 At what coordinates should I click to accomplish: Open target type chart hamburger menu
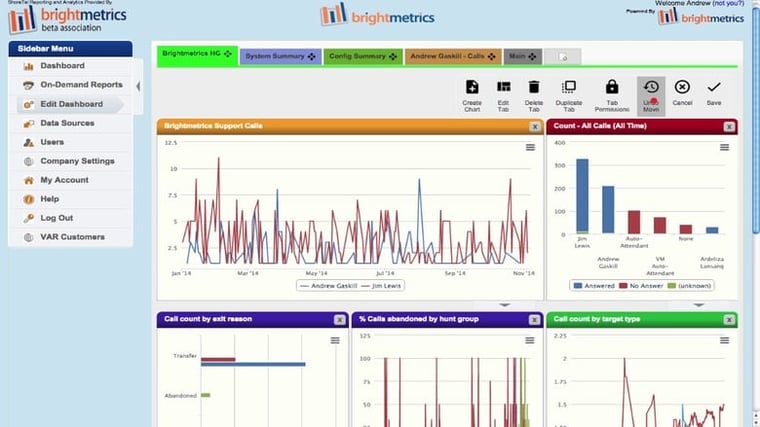pos(724,341)
